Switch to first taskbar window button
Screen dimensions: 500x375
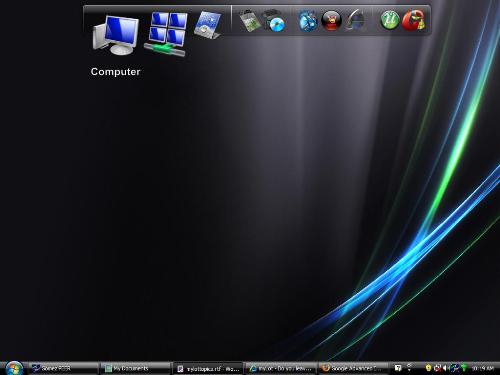63,368
